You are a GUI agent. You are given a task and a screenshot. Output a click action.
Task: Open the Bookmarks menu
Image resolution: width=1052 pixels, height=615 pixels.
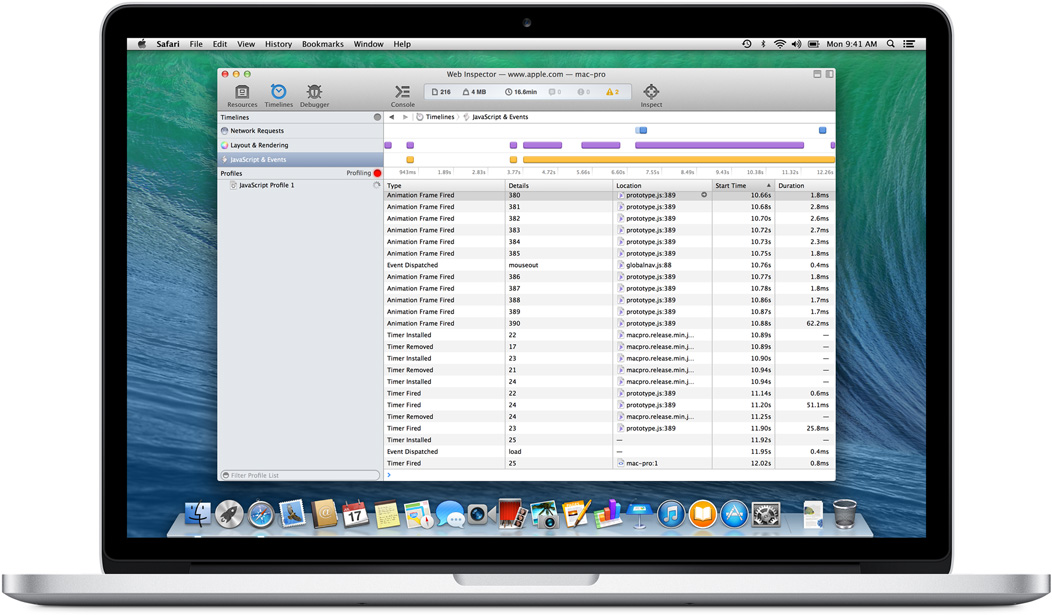click(322, 44)
